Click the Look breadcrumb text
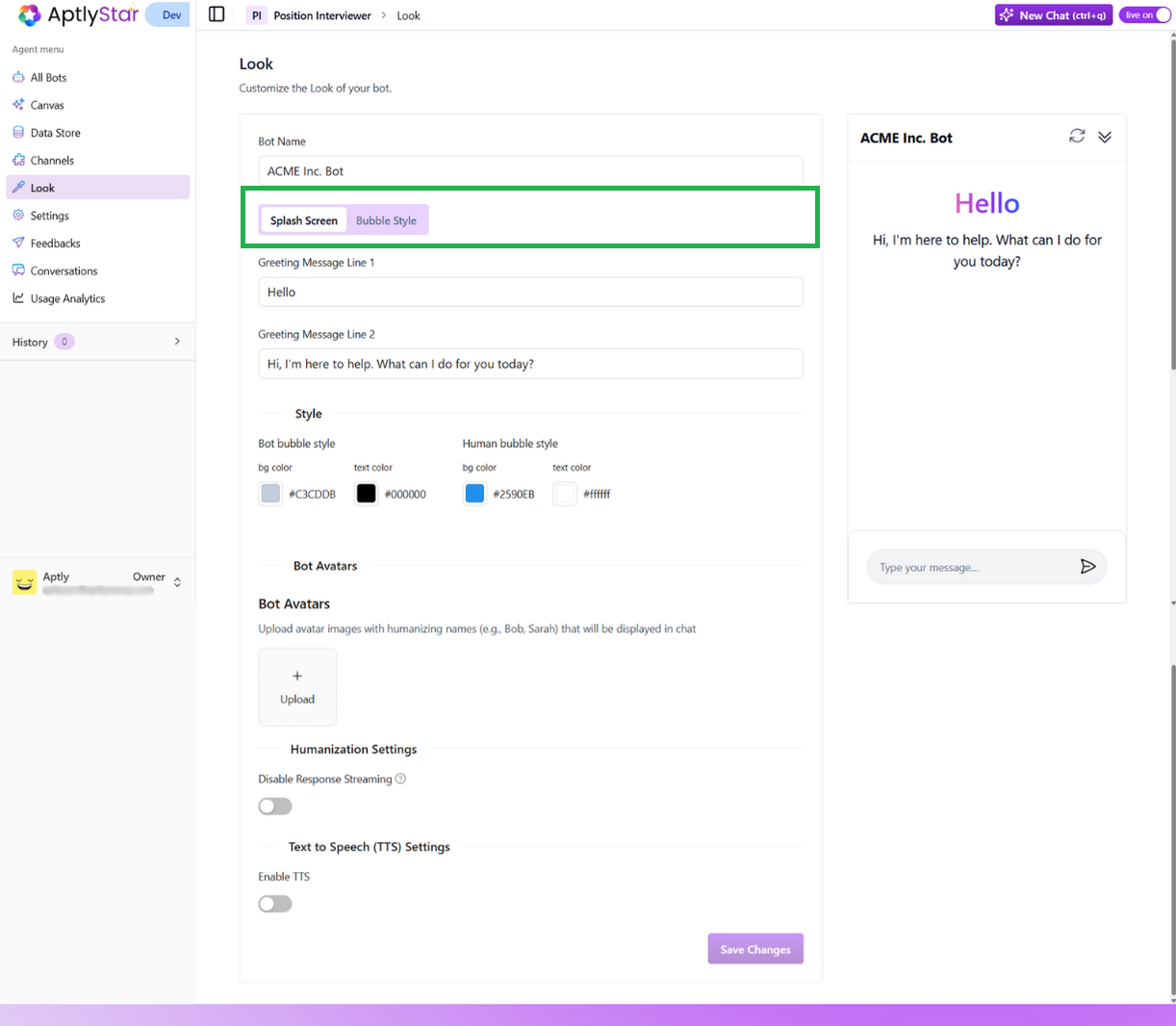The height and width of the screenshot is (1026, 1176). [x=408, y=15]
